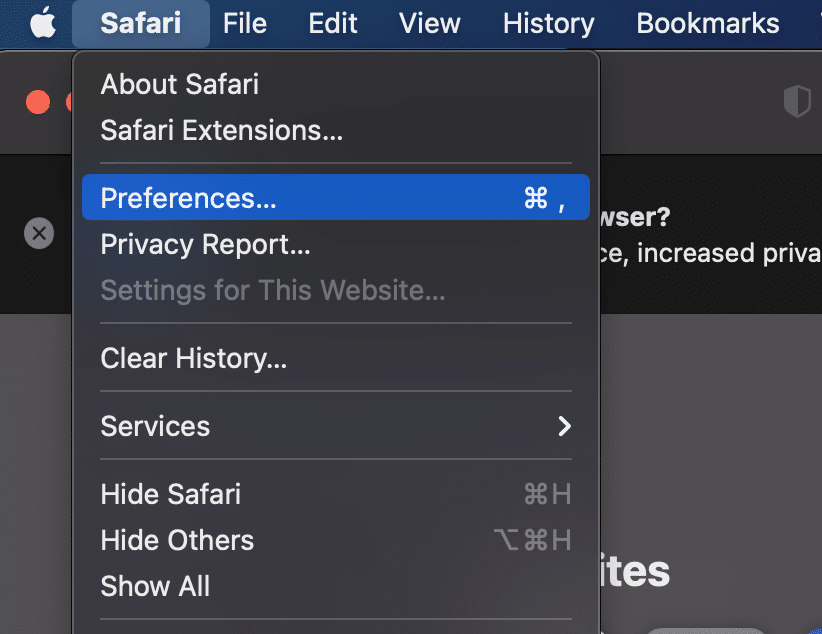Viewport: 822px width, 634px height.
Task: Choose Clear History
Action: point(193,360)
